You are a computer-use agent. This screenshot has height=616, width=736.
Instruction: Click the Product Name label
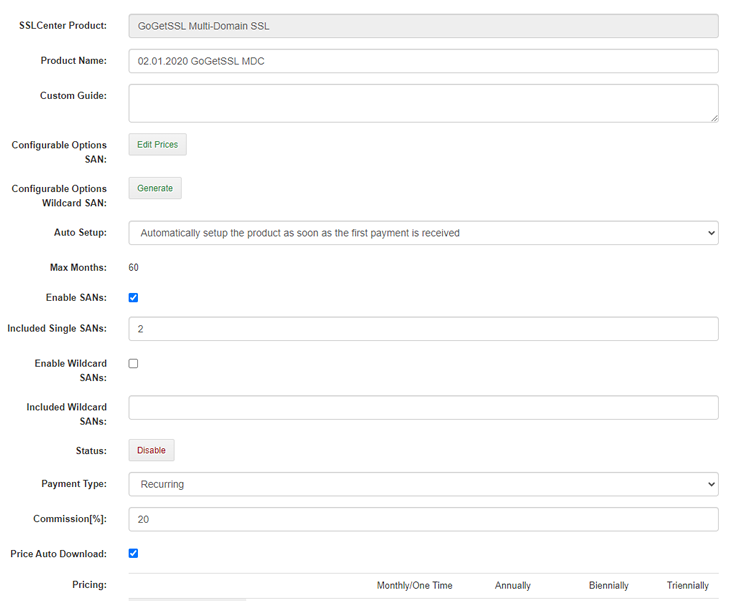74,61
